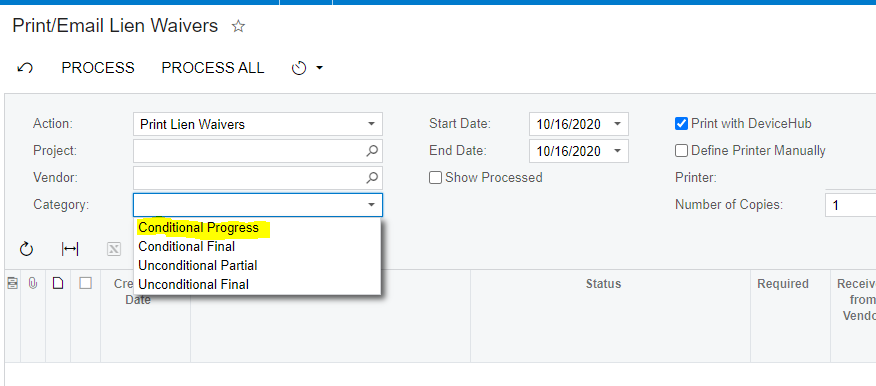
Task: Select Conditional Final category
Action: click(x=187, y=246)
